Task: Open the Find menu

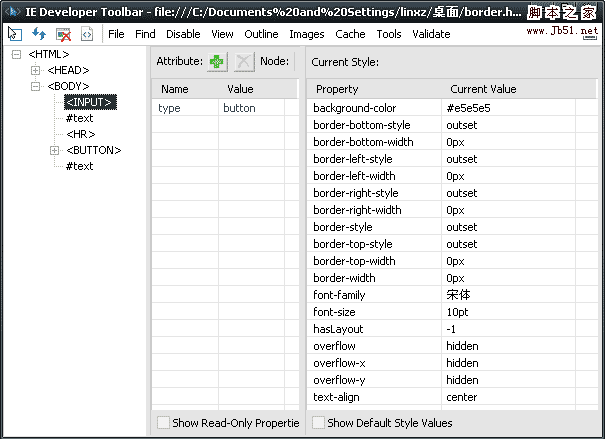Action: click(x=145, y=34)
